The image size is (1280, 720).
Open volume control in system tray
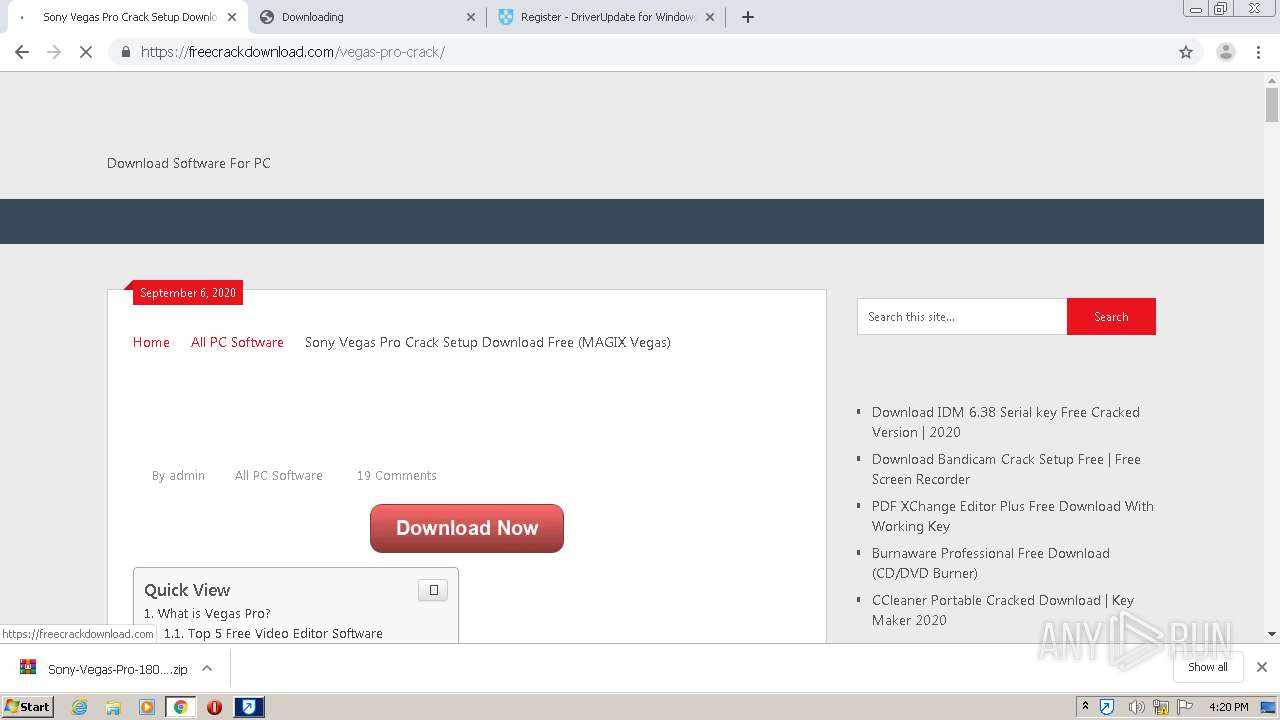tap(1136, 707)
